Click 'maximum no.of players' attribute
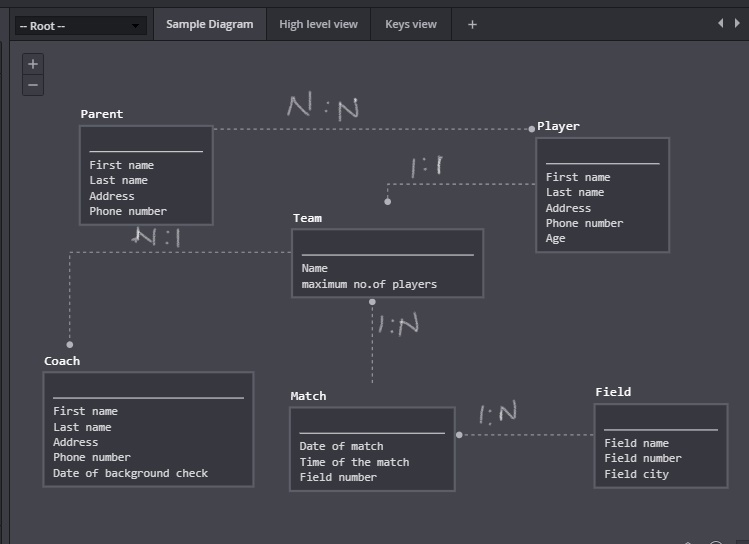 click(369, 284)
